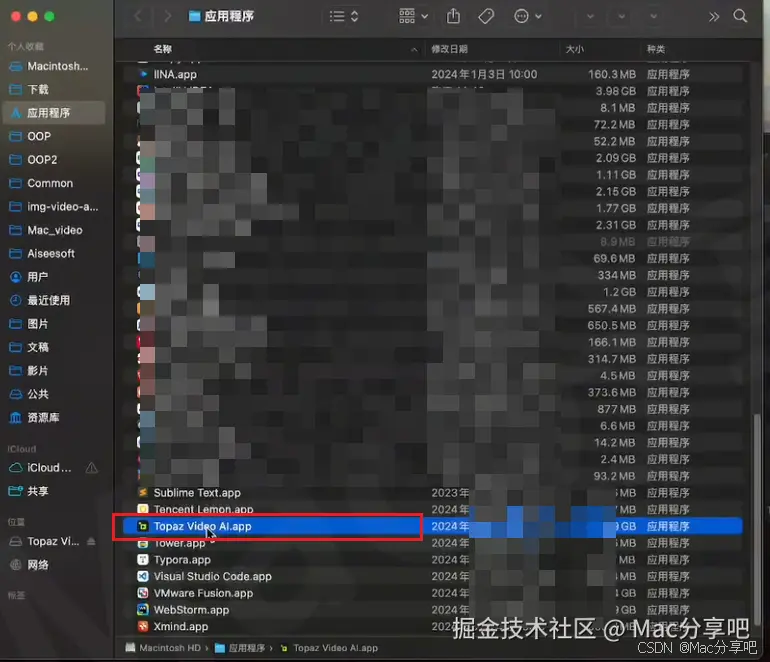This screenshot has height=662, width=770.
Task: Open 图片 folder in the sidebar
Action: pyautogui.click(x=54, y=324)
